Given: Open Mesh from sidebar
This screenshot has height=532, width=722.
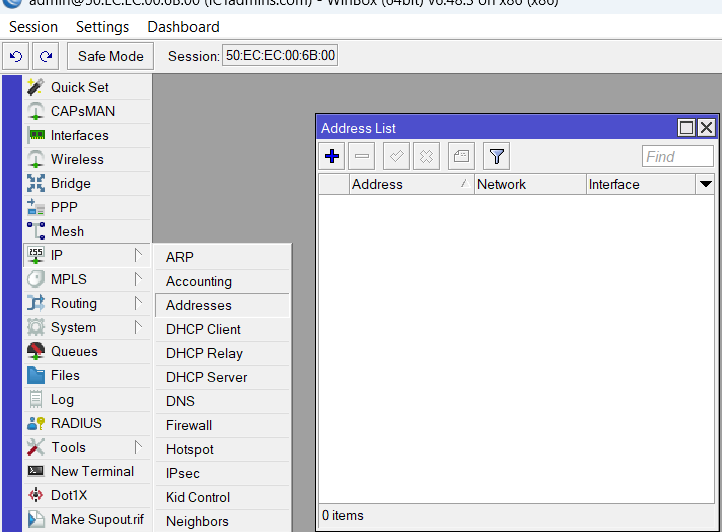Looking at the screenshot, I should pyautogui.click(x=87, y=231).
